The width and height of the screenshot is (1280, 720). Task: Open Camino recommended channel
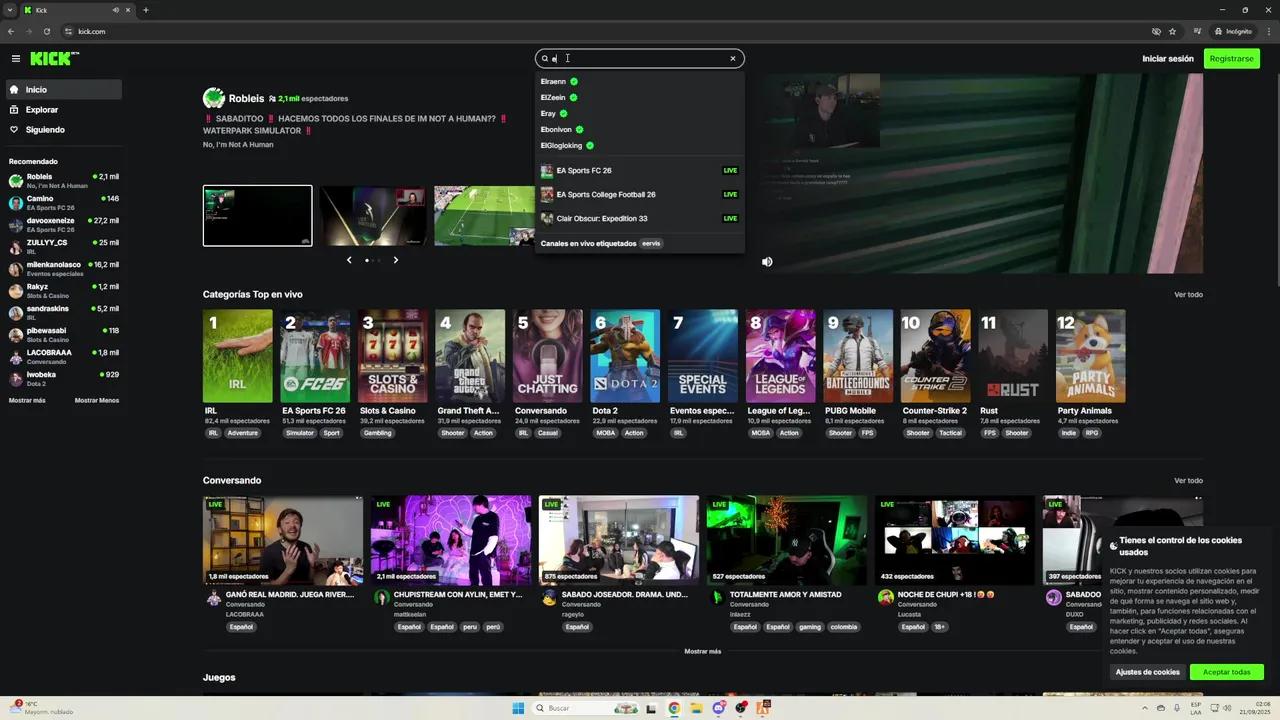tap(64, 203)
